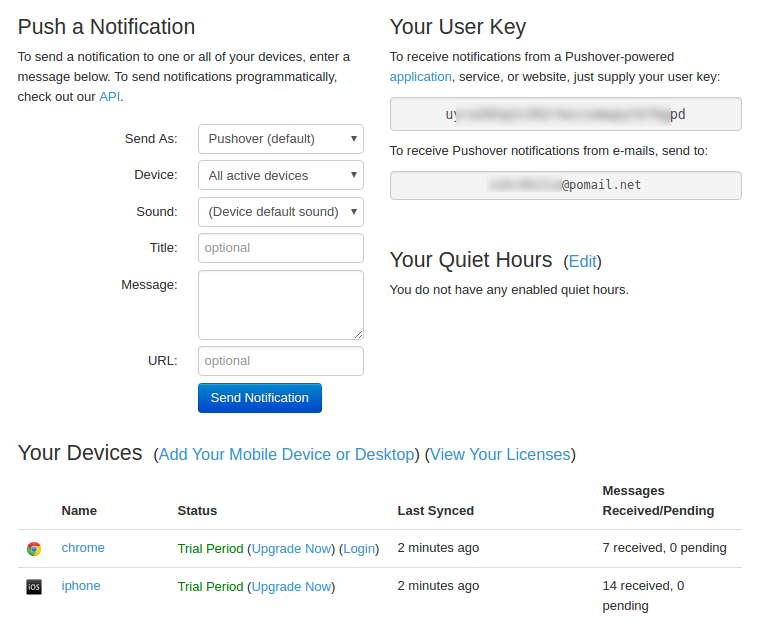Click the Name column header
This screenshot has height=626, width=761.
pyautogui.click(x=79, y=511)
